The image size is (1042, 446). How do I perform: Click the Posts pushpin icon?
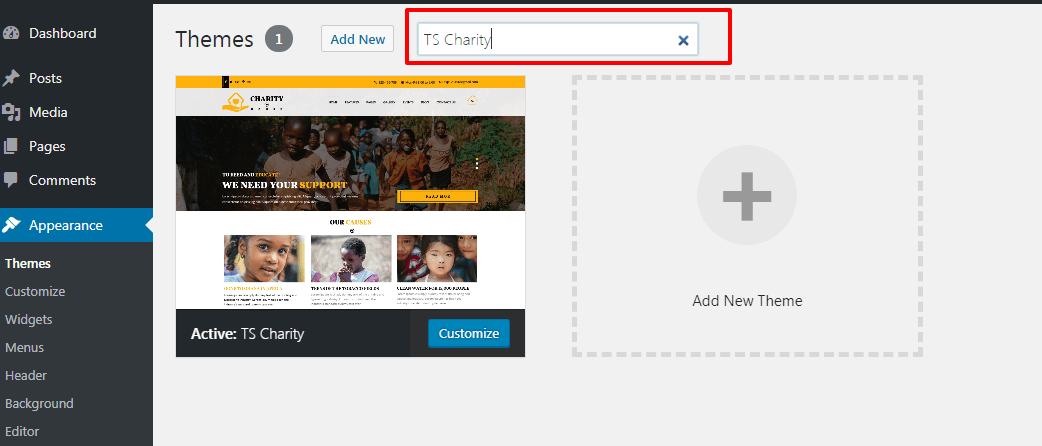tap(11, 78)
